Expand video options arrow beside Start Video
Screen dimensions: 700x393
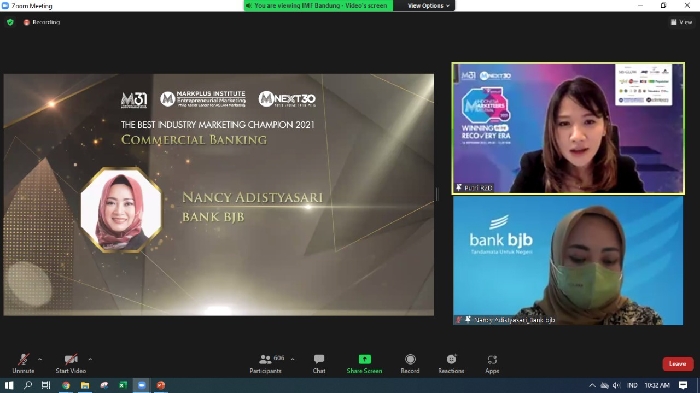click(90, 359)
